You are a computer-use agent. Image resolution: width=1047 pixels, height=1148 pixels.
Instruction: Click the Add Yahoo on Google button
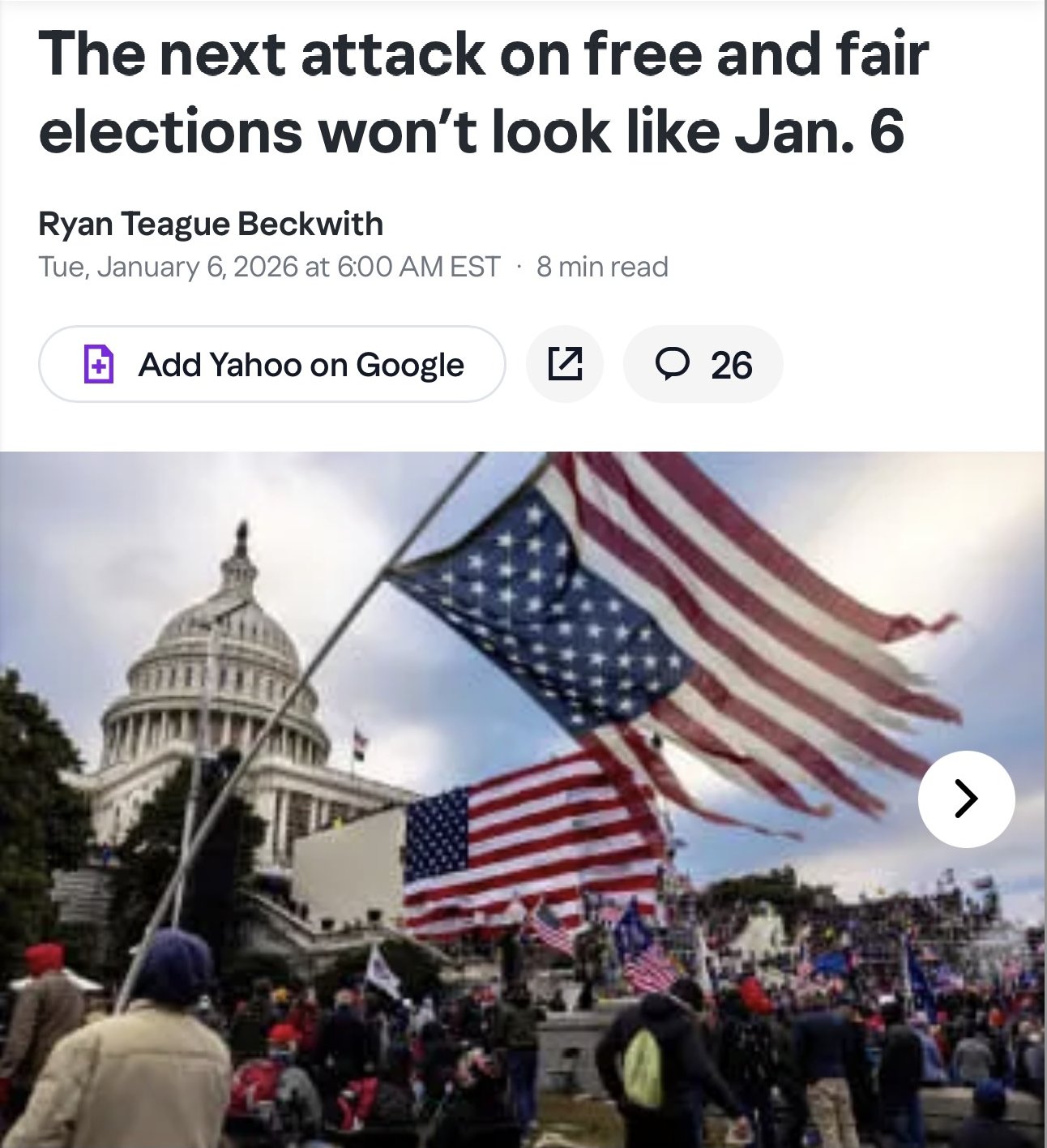coord(272,364)
